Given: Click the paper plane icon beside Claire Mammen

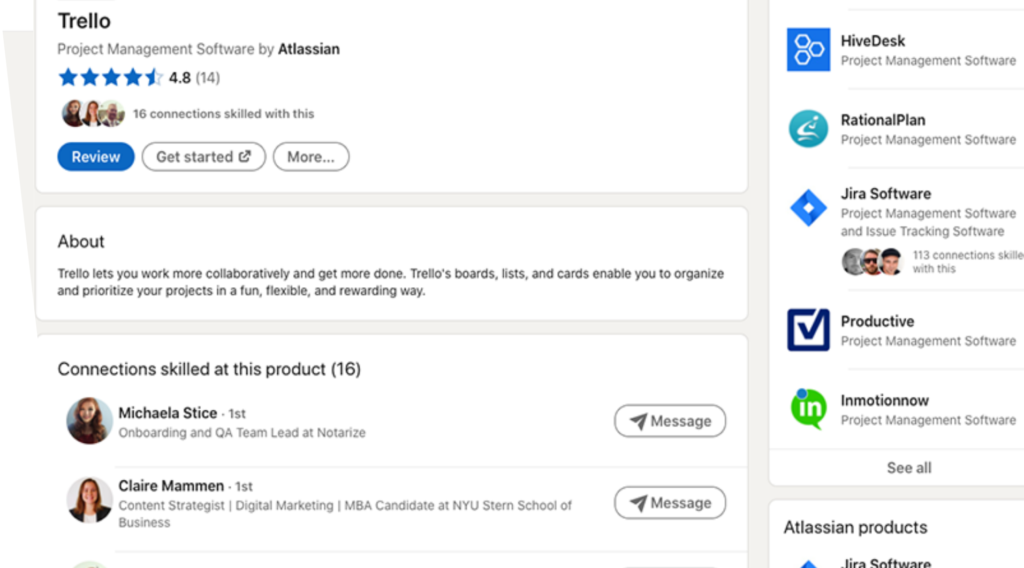Looking at the screenshot, I should (638, 503).
